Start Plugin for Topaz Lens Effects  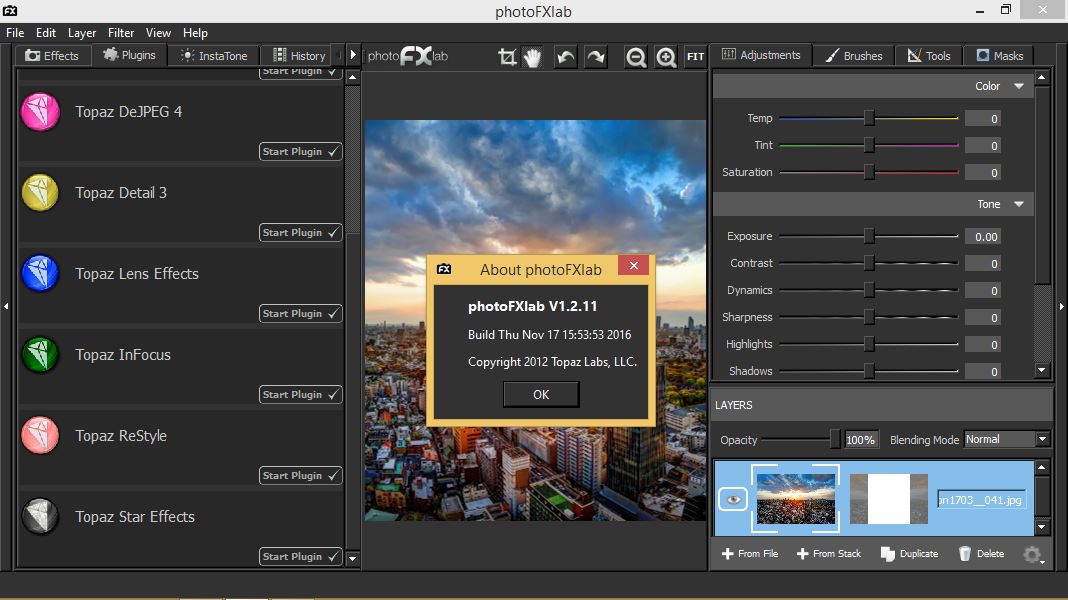pyautogui.click(x=300, y=313)
